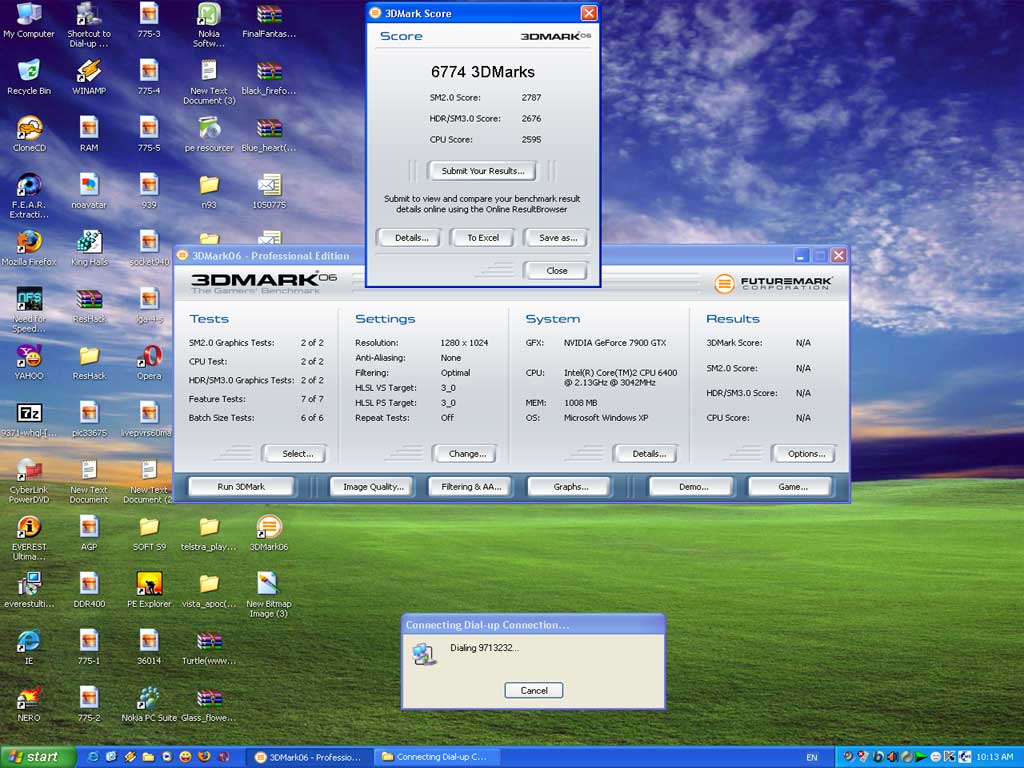
Task: Launch Opera from the Quick Launch bar
Action: pos(224,757)
